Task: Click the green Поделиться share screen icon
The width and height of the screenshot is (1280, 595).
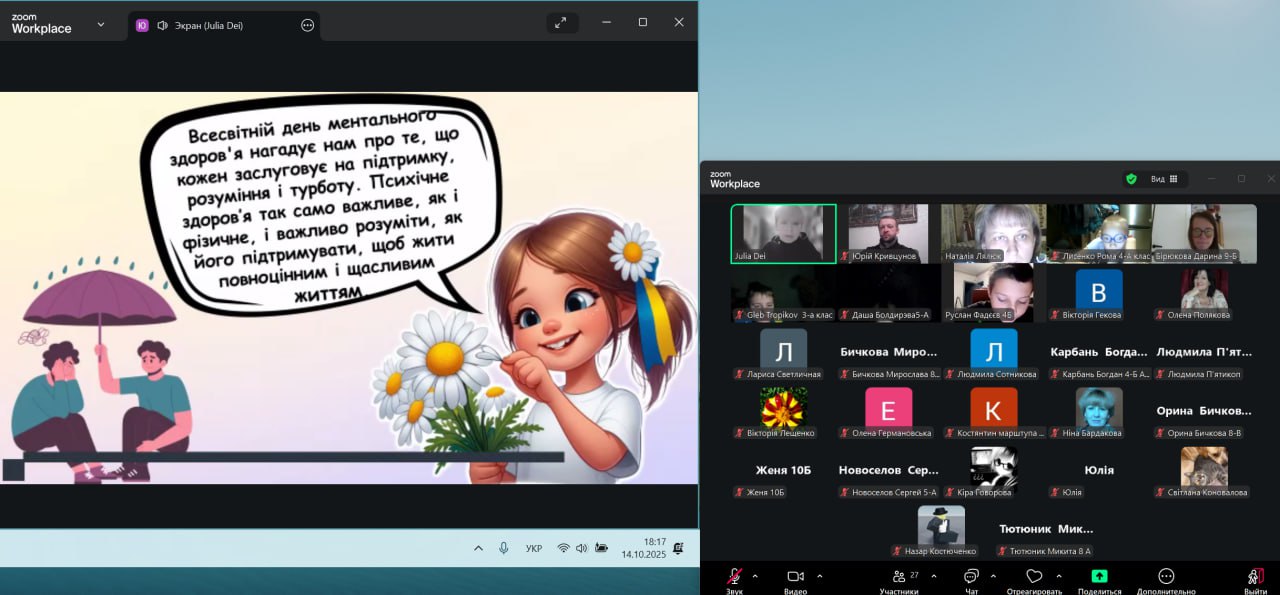Action: 1099,577
